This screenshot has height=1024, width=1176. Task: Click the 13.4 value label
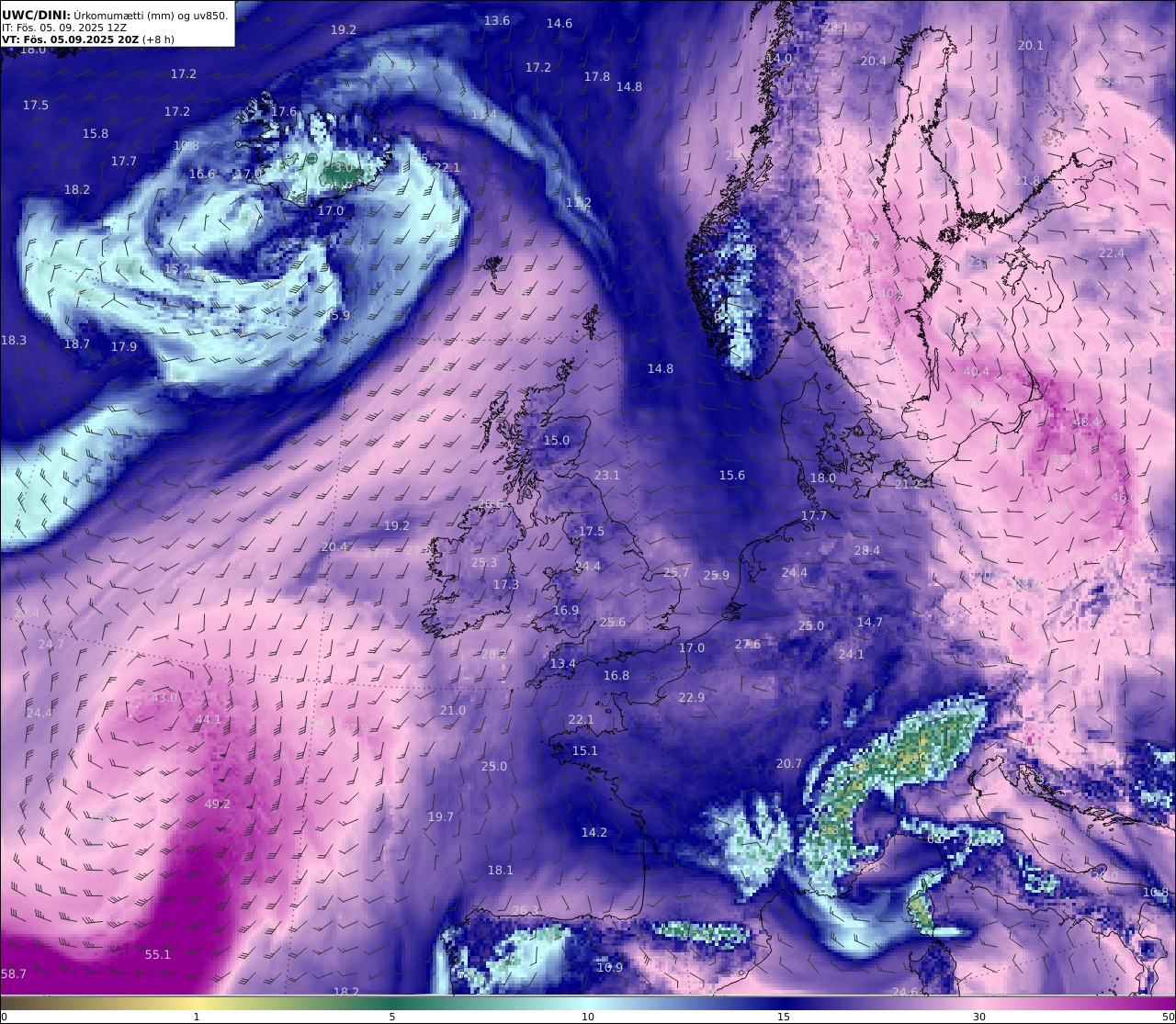563,663
